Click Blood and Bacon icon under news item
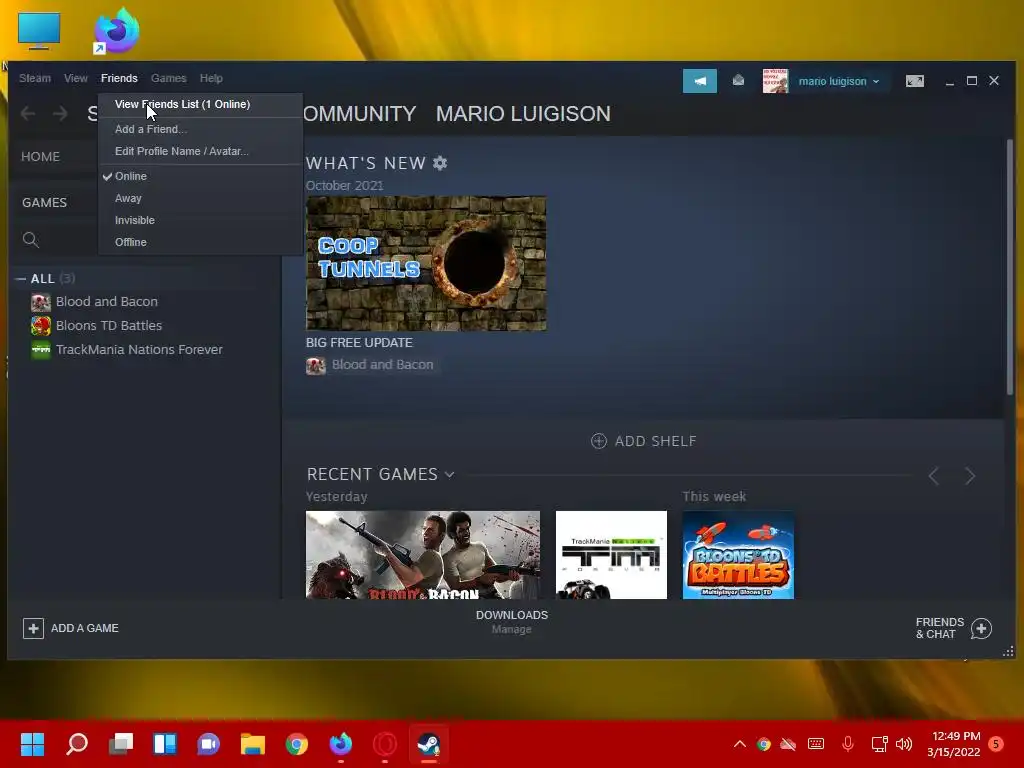Image resolution: width=1024 pixels, height=768 pixels. pyautogui.click(x=315, y=366)
